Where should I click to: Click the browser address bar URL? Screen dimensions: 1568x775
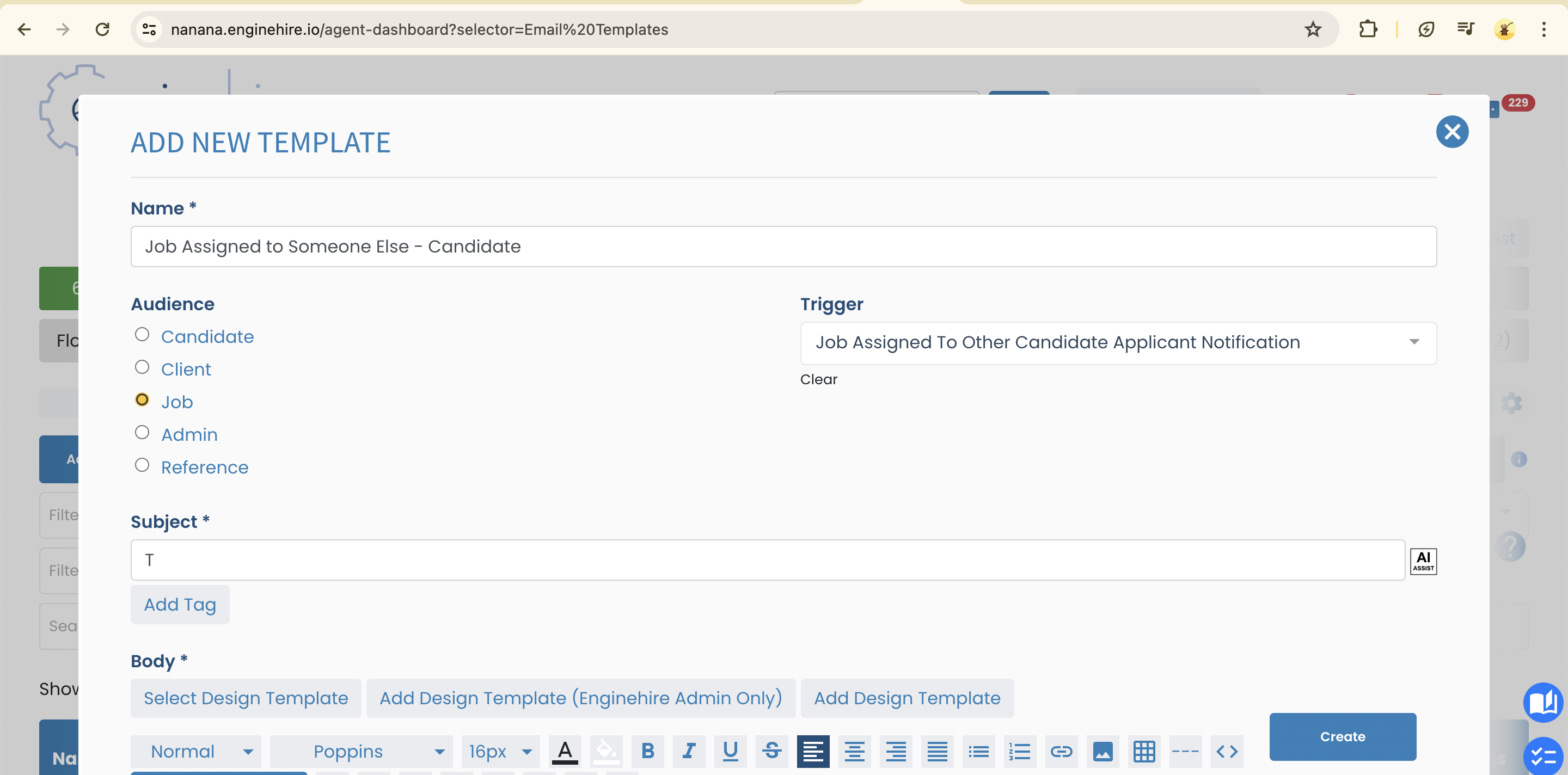coord(419,29)
